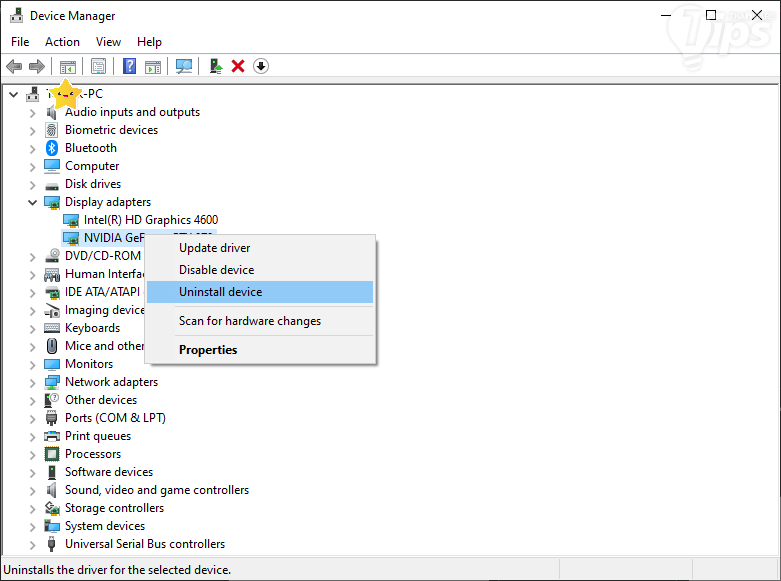Click the show/hide console tree icon

pyautogui.click(x=68, y=66)
